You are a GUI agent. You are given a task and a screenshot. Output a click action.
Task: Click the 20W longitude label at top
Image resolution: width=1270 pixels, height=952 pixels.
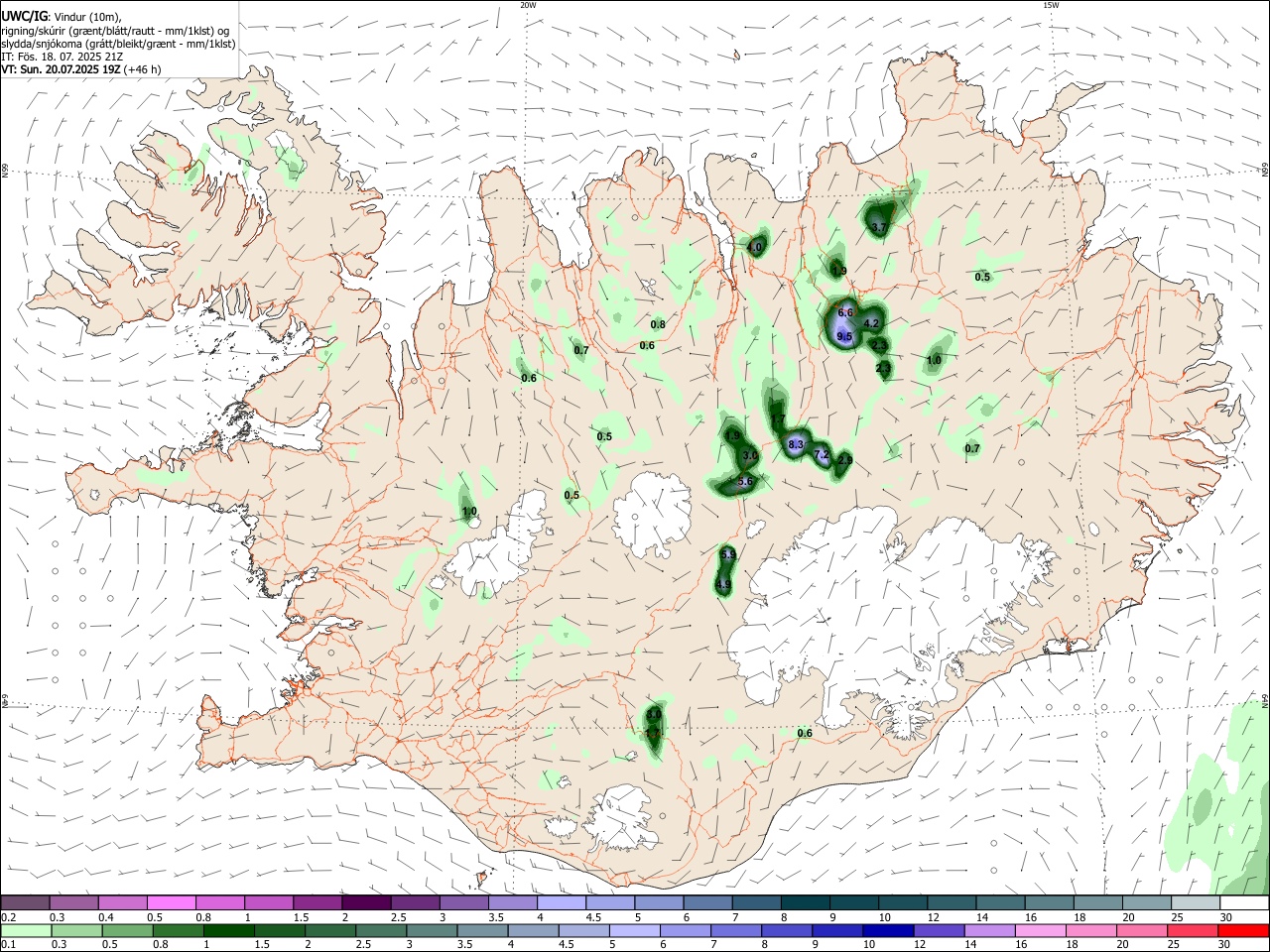[x=528, y=5]
